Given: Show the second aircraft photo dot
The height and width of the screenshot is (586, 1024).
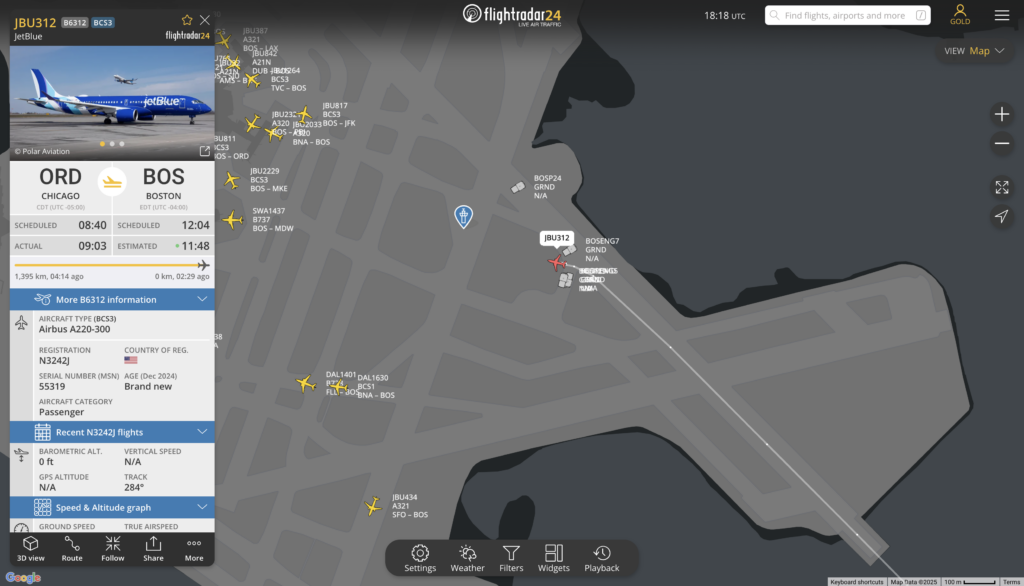Looking at the screenshot, I should pyautogui.click(x=112, y=144).
